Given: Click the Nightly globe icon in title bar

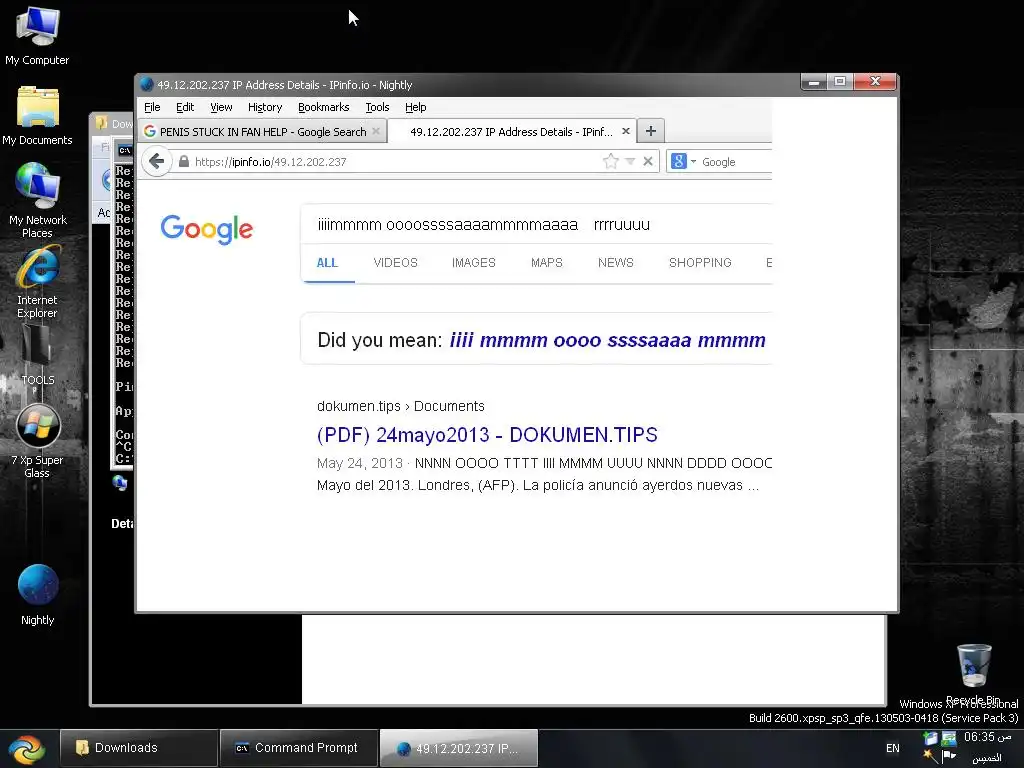Looking at the screenshot, I should point(146,84).
